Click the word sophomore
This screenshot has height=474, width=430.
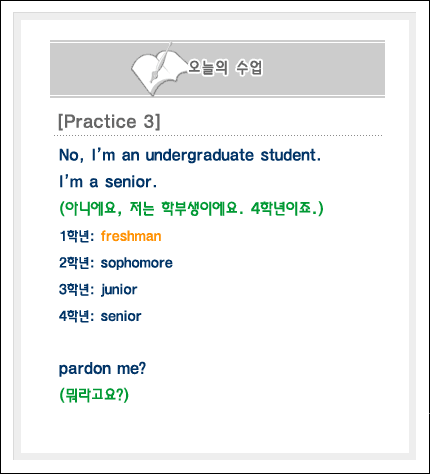coord(137,263)
